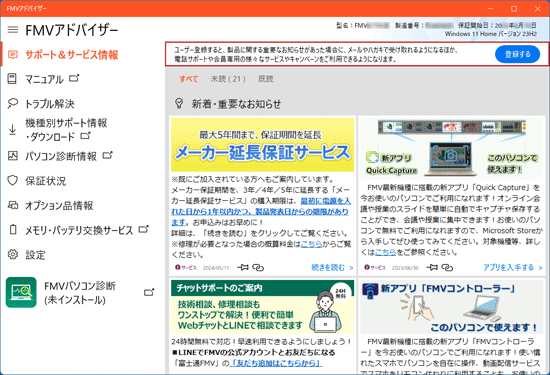Open メーカー延長保証サービス banner image
The image size is (550, 375).
pyautogui.click(x=262, y=145)
